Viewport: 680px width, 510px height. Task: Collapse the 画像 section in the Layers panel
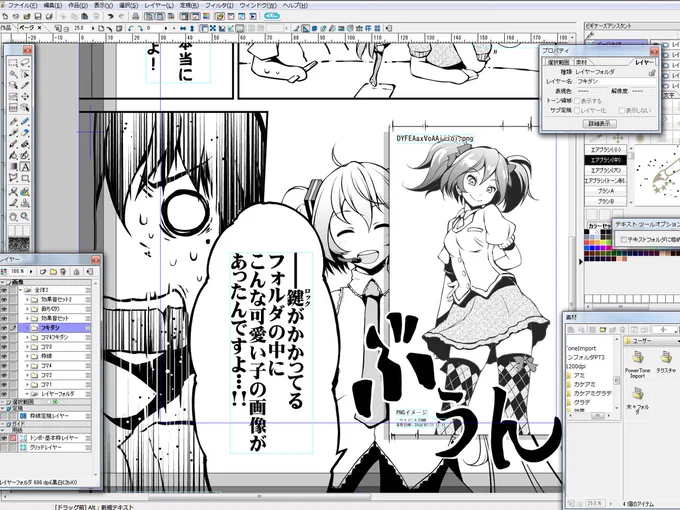tap(3, 282)
